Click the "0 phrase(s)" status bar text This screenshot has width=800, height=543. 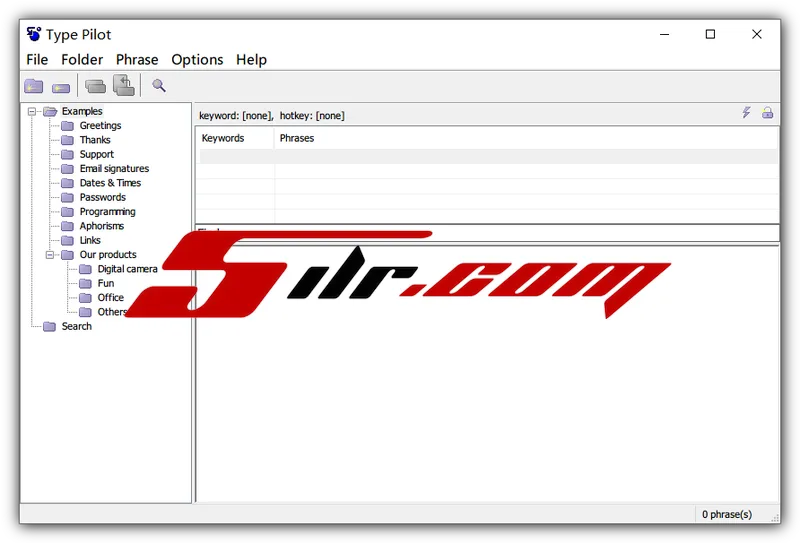tap(727, 514)
